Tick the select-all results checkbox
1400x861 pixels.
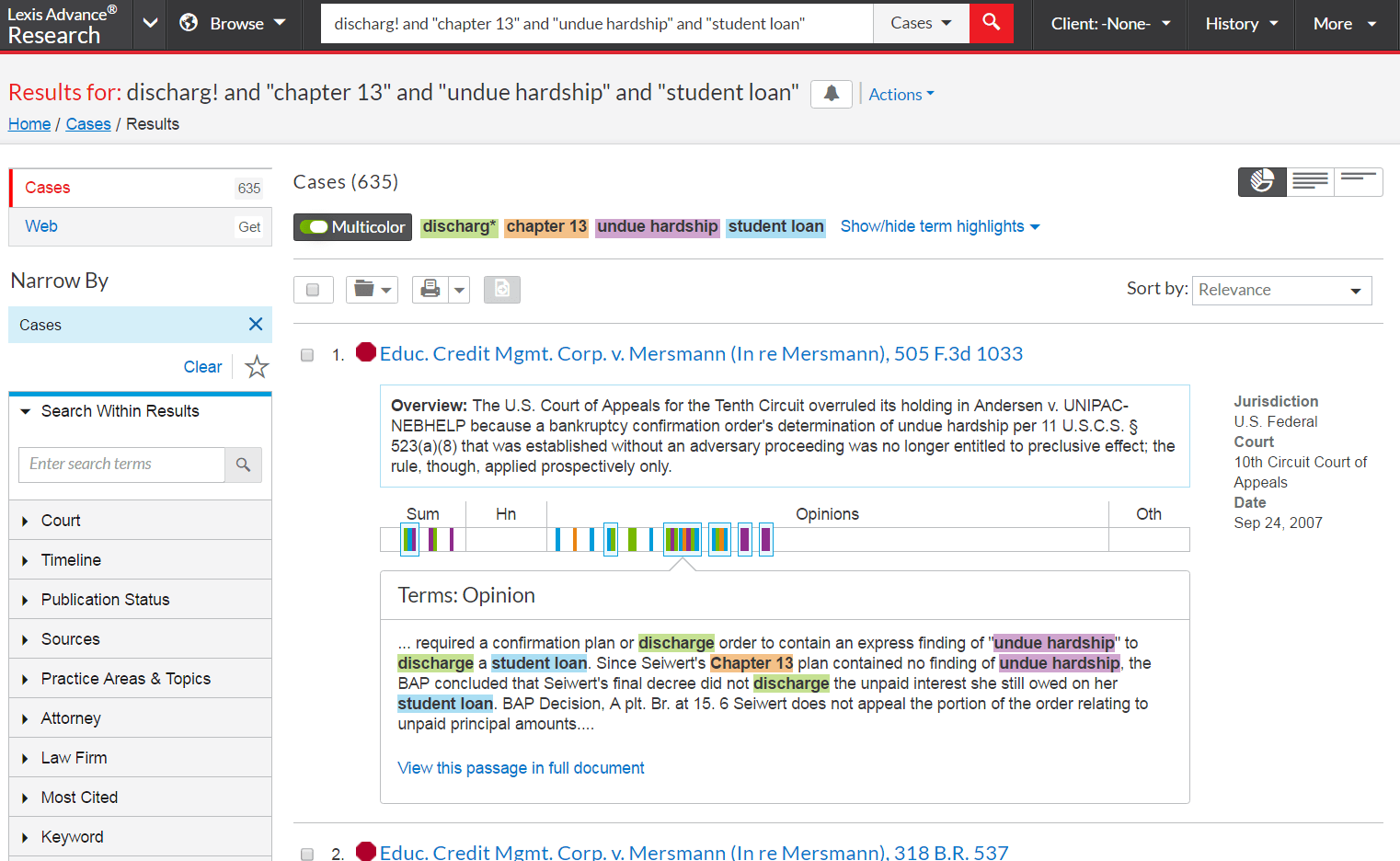click(x=314, y=289)
